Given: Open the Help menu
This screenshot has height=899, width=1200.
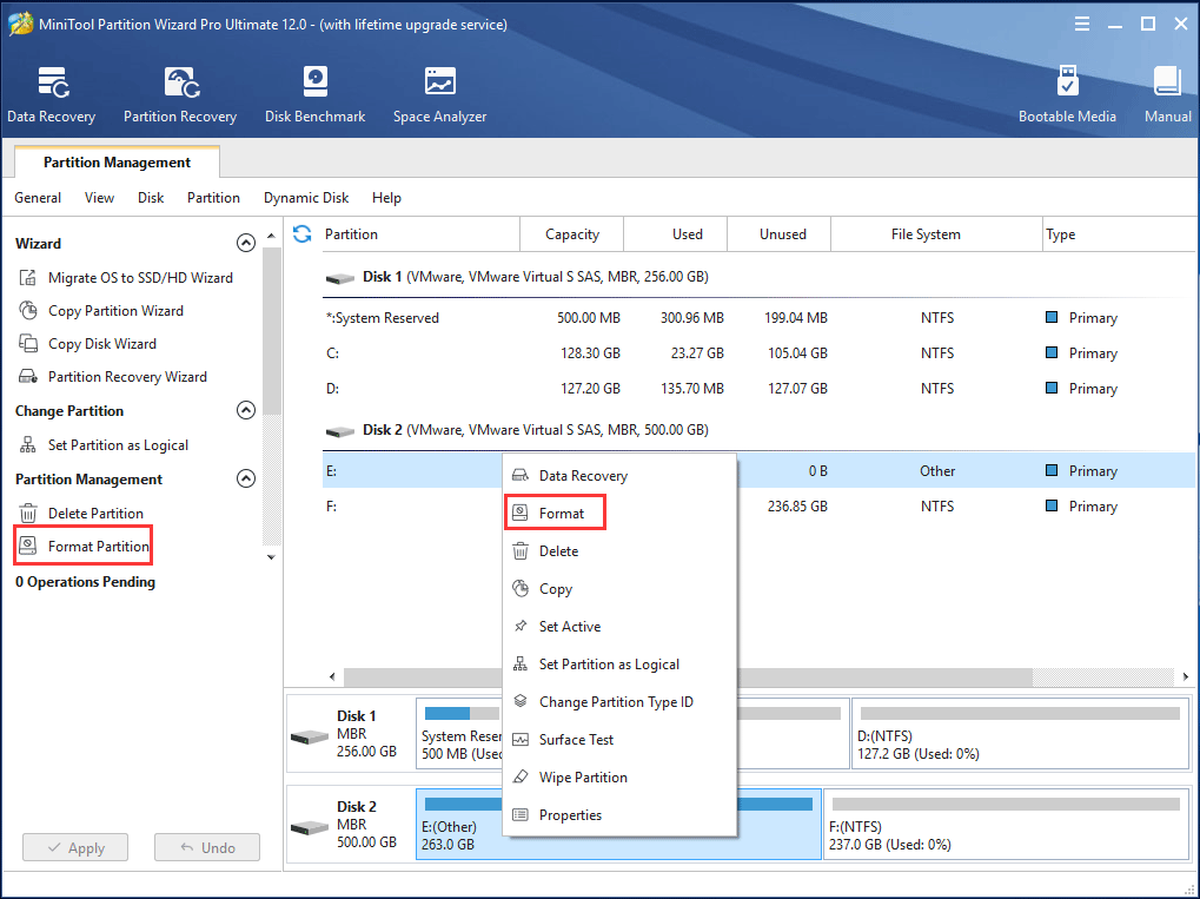Looking at the screenshot, I should (x=386, y=198).
